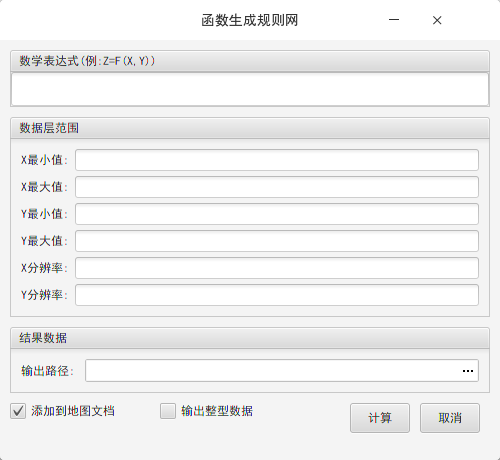This screenshot has width=500, height=460.
Task: Minimize the 函数生成规则网 dialog
Action: (x=394, y=20)
